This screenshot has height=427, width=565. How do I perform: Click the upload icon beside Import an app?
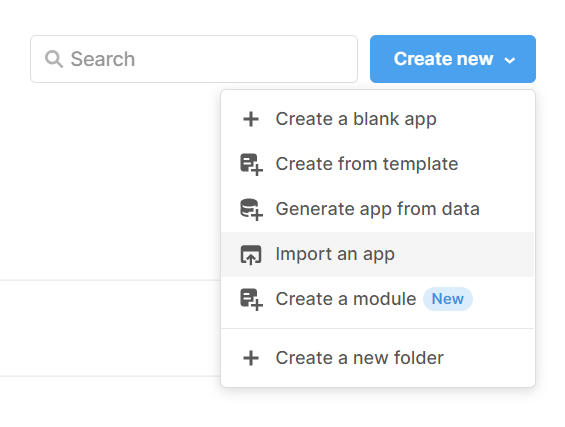pos(251,254)
